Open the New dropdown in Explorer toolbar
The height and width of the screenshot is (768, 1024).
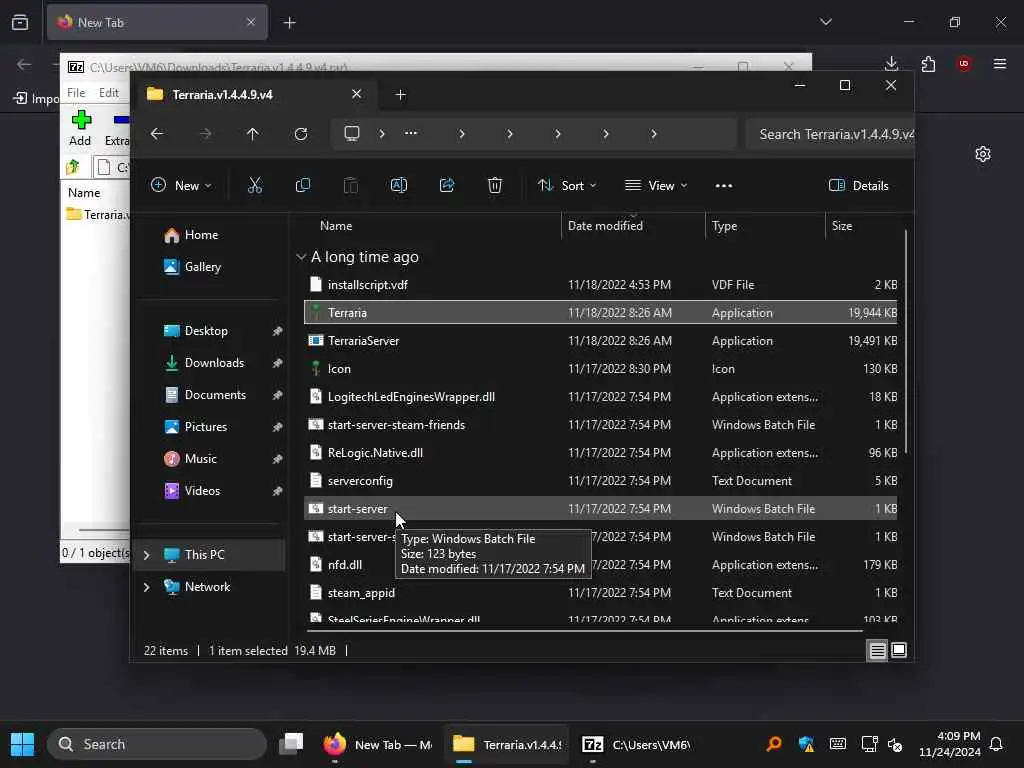click(x=181, y=185)
